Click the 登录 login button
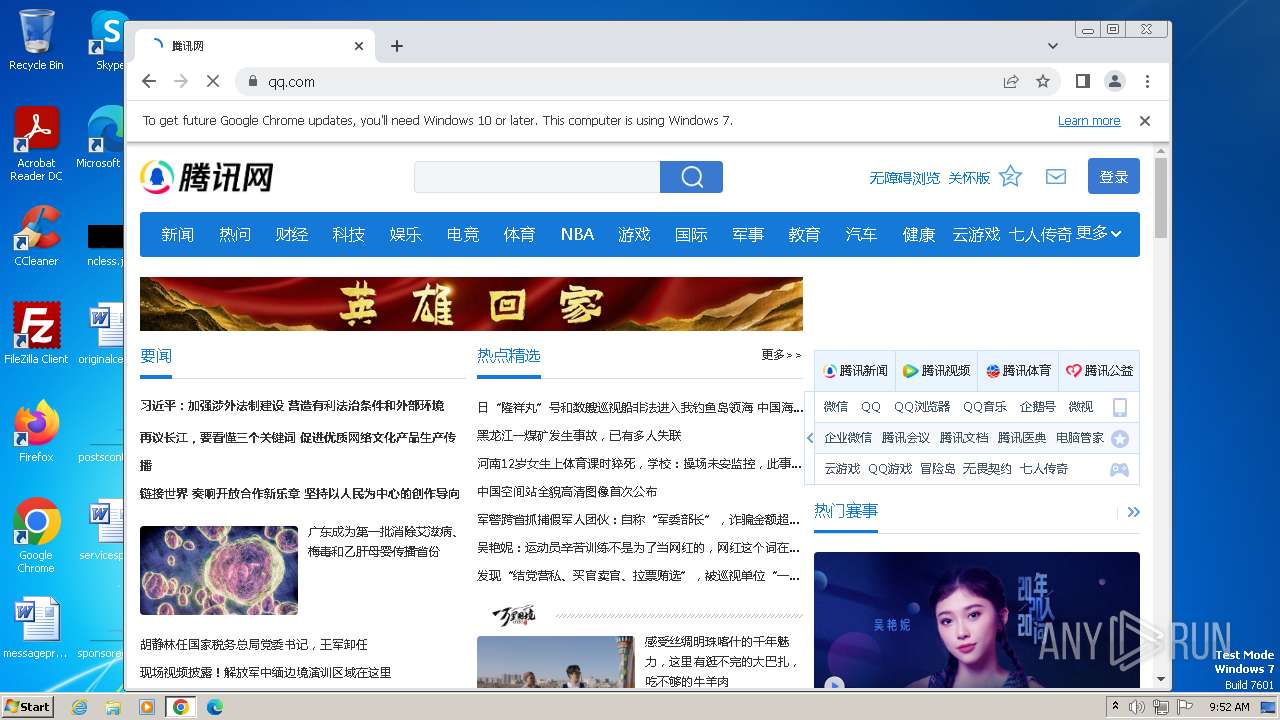Image resolution: width=1280 pixels, height=720 pixels. [1114, 176]
